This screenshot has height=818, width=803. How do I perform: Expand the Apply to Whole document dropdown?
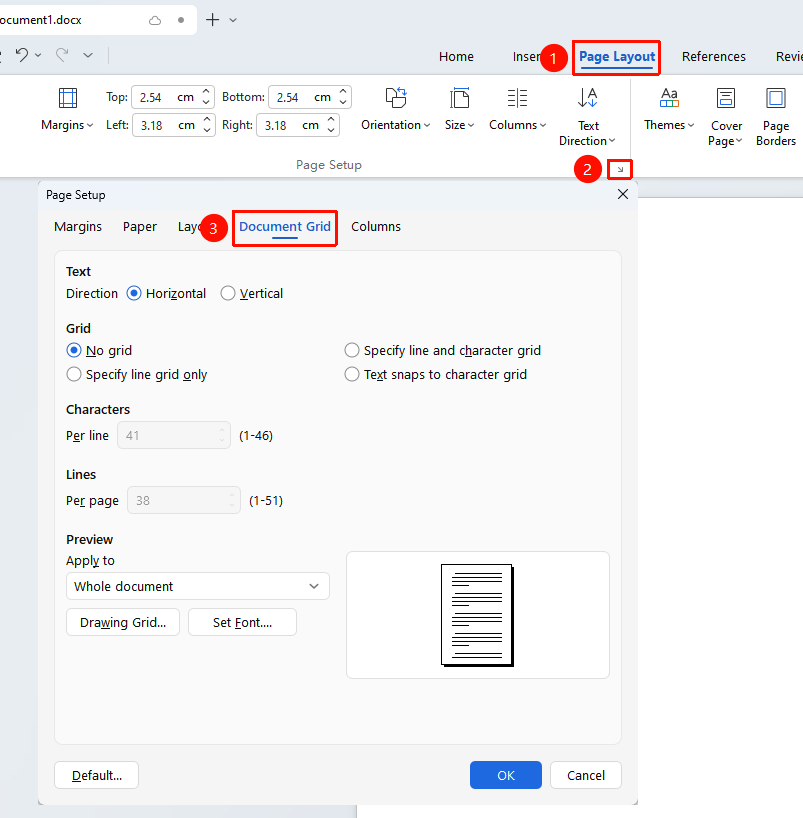pos(198,586)
